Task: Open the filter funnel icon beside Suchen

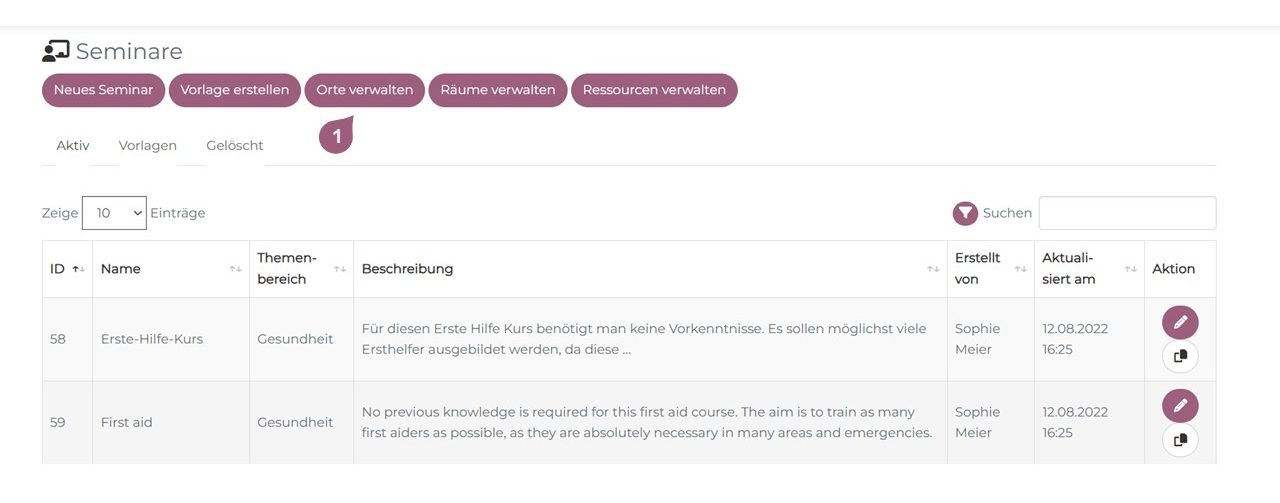Action: click(965, 213)
